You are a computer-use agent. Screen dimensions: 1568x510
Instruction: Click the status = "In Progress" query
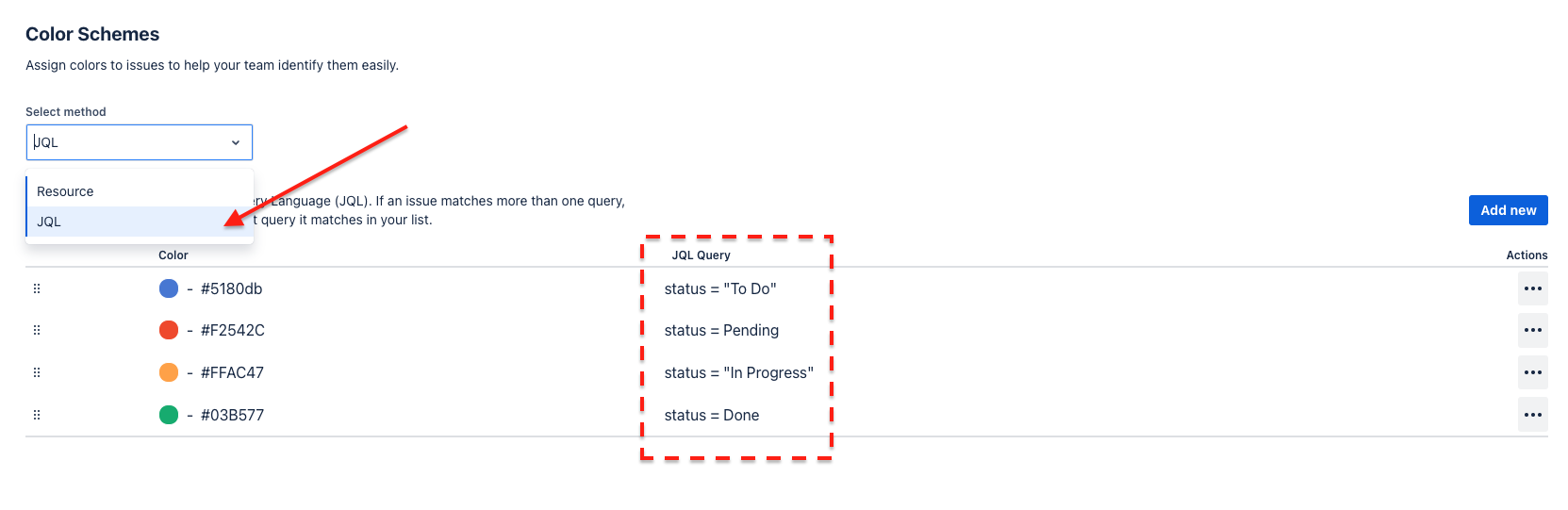pos(738,372)
